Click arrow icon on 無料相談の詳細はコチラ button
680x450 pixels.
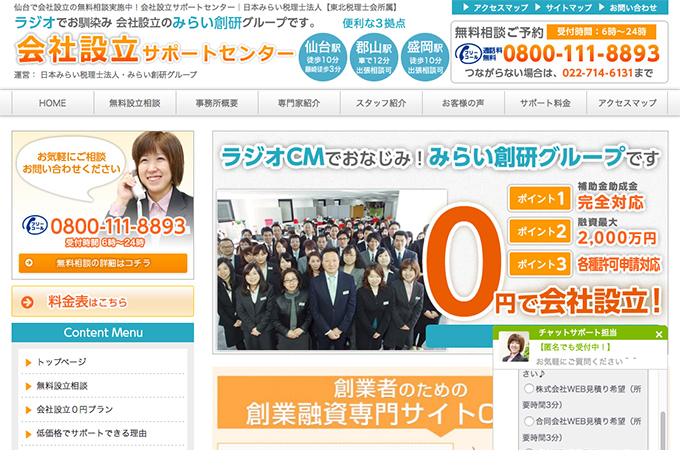point(29,263)
